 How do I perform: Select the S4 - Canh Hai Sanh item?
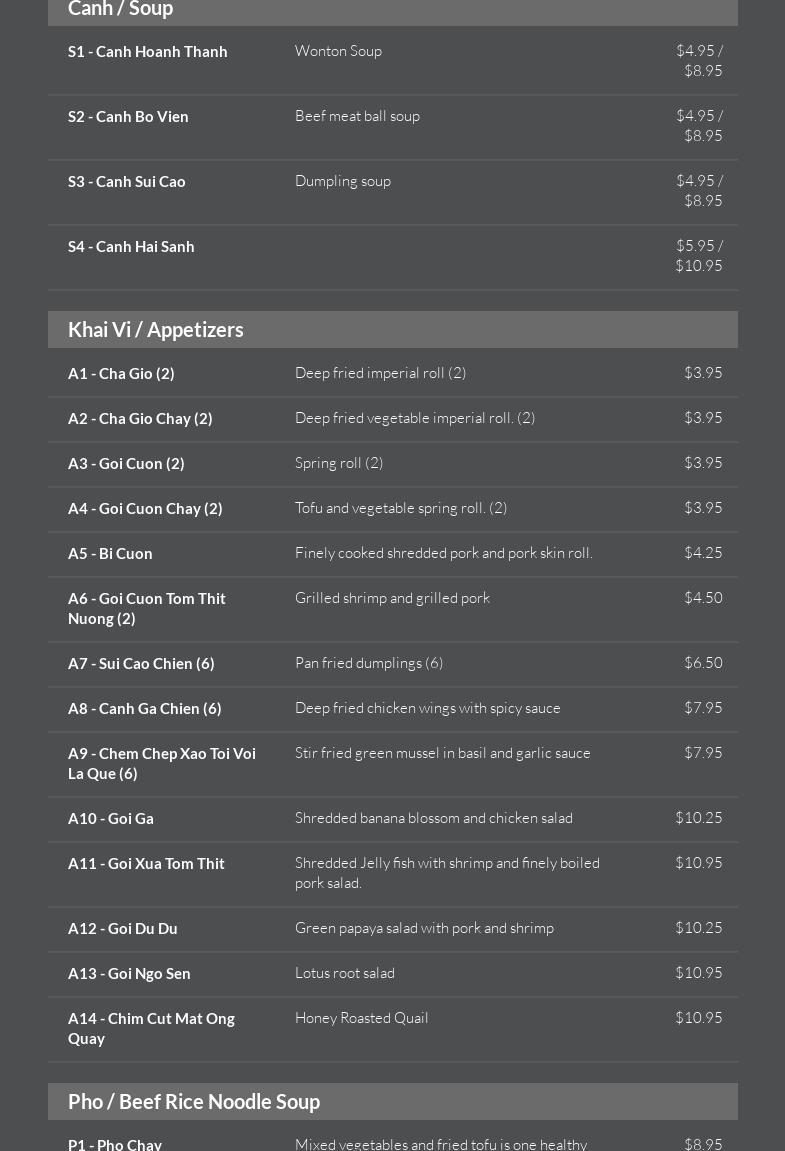(131, 247)
